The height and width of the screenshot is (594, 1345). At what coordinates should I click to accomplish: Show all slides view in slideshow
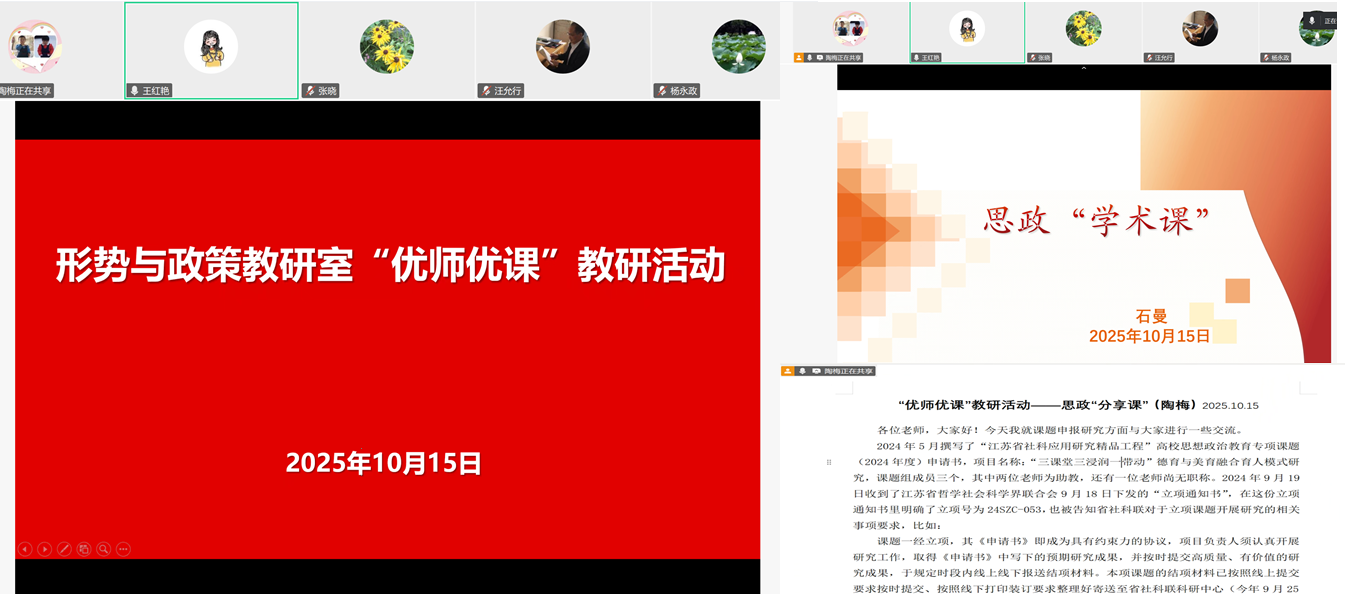pyautogui.click(x=84, y=549)
